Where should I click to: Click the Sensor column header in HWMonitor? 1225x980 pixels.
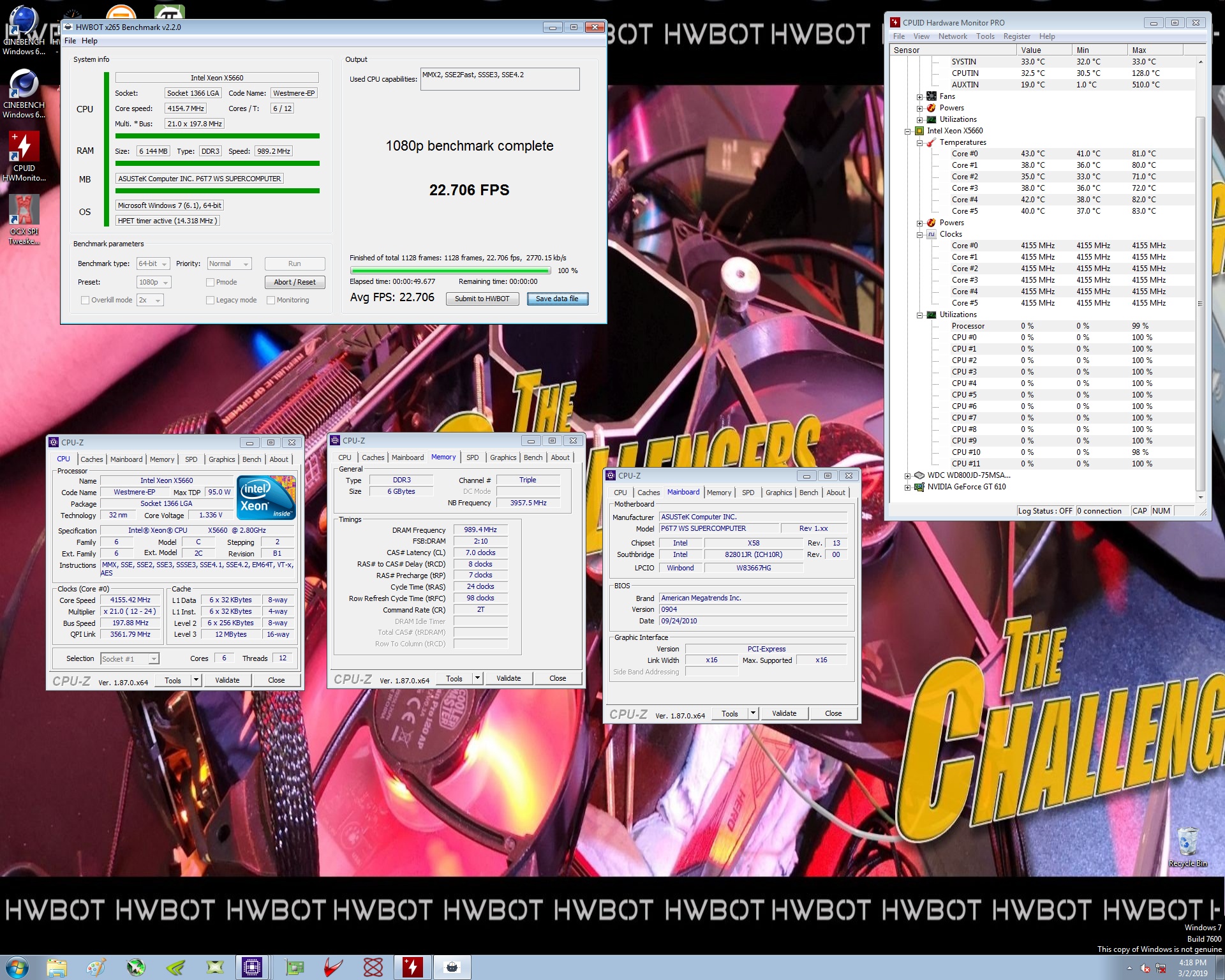(953, 50)
